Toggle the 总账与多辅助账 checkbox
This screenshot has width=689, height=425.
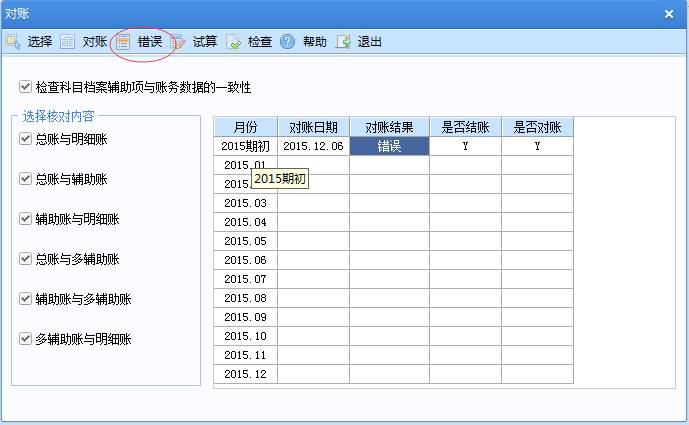point(26,259)
